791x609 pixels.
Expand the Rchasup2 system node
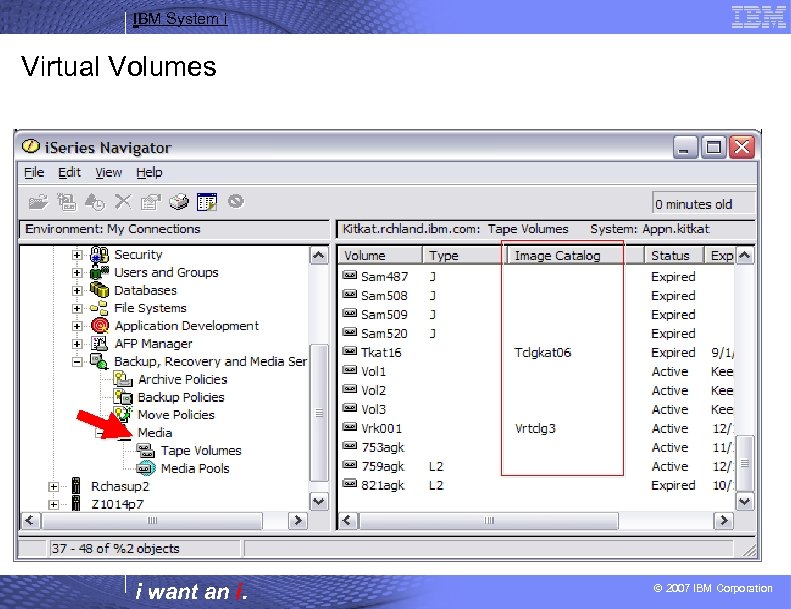coord(53,486)
